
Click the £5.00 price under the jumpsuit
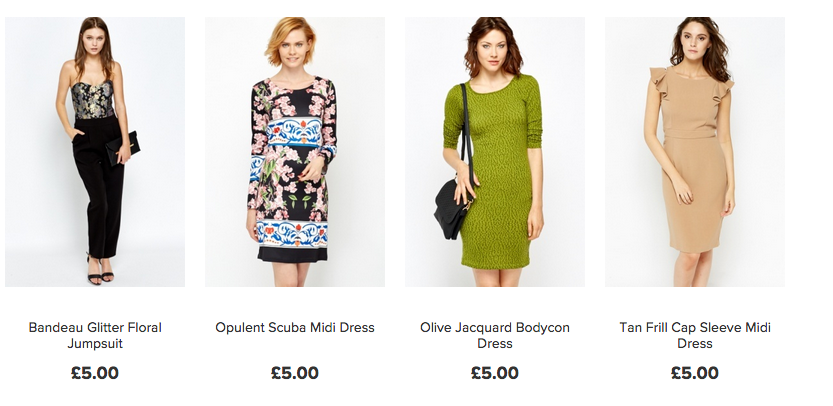tap(95, 373)
